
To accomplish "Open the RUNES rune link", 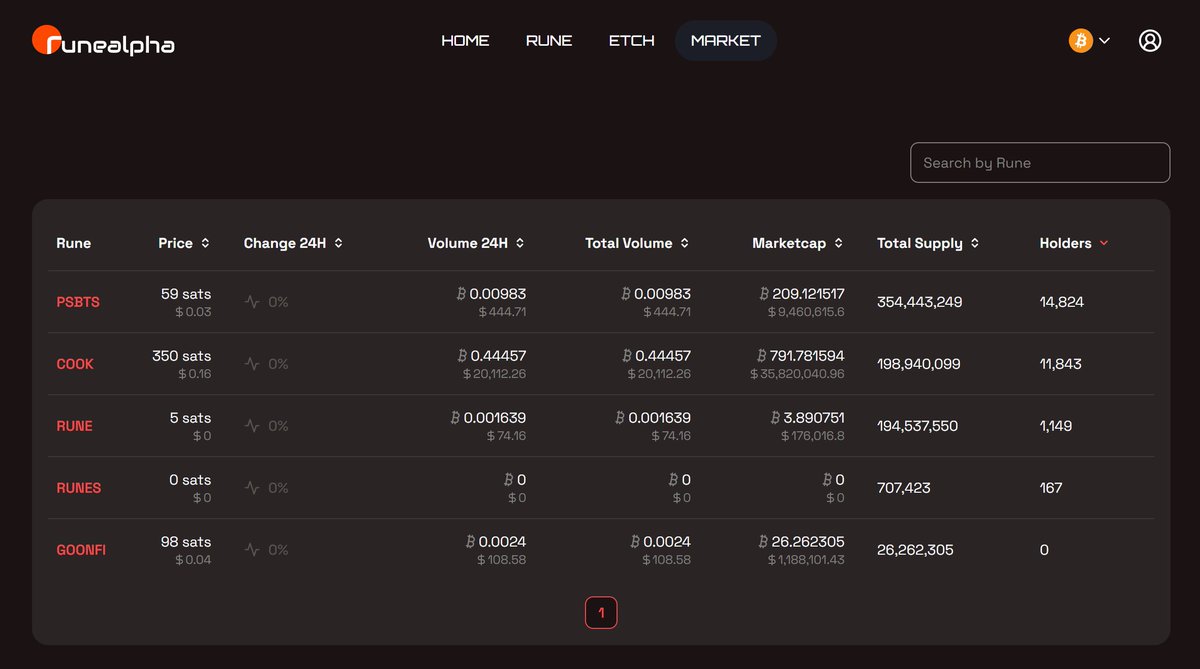I will 79,488.
